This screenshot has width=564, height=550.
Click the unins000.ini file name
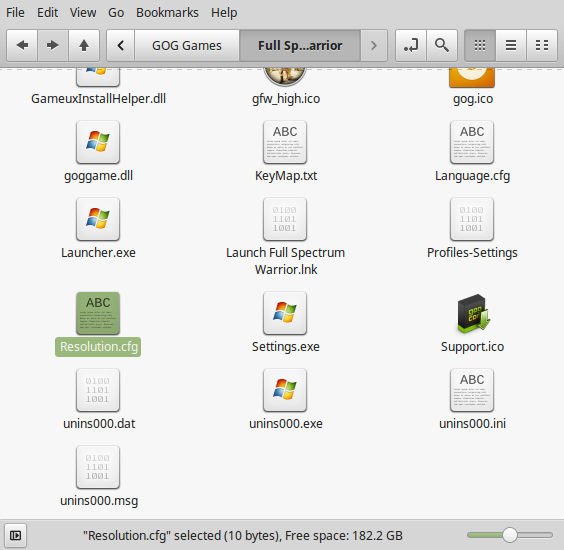point(472,424)
